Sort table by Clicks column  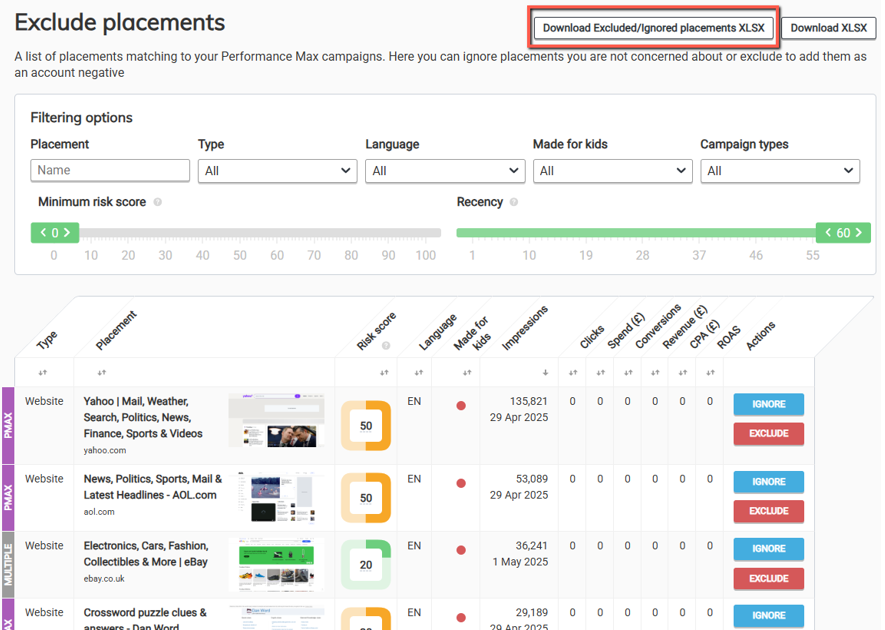[x=573, y=372]
